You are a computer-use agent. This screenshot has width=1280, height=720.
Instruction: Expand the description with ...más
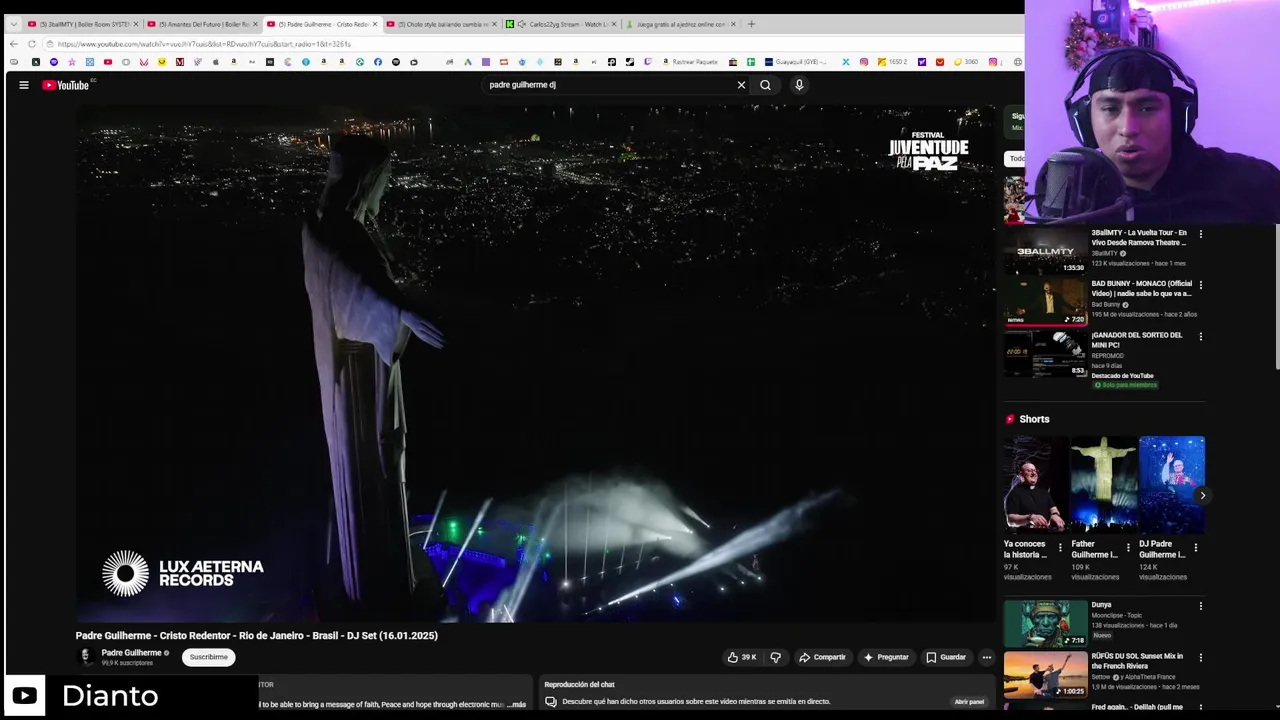pyautogui.click(x=516, y=704)
